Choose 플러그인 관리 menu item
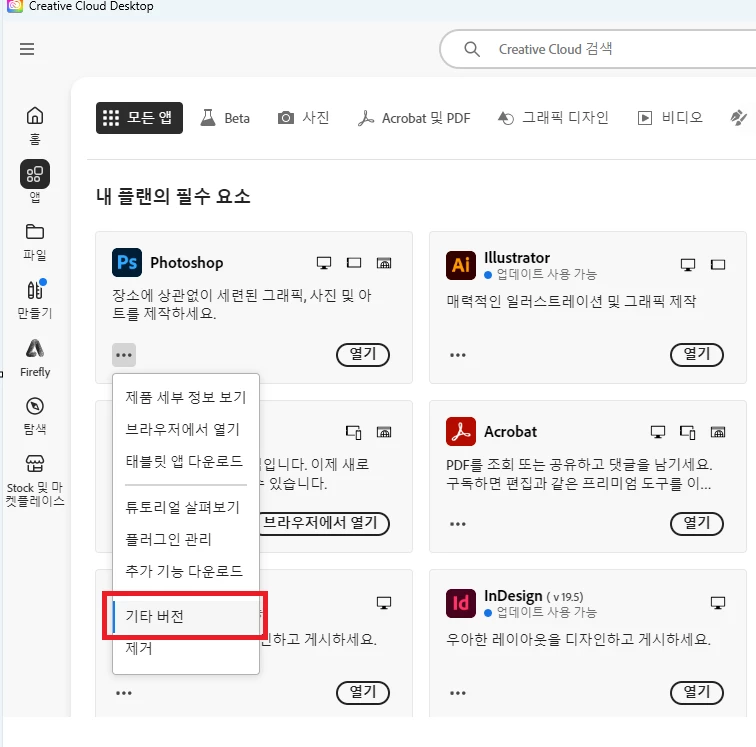756x747 pixels. click(x=186, y=539)
